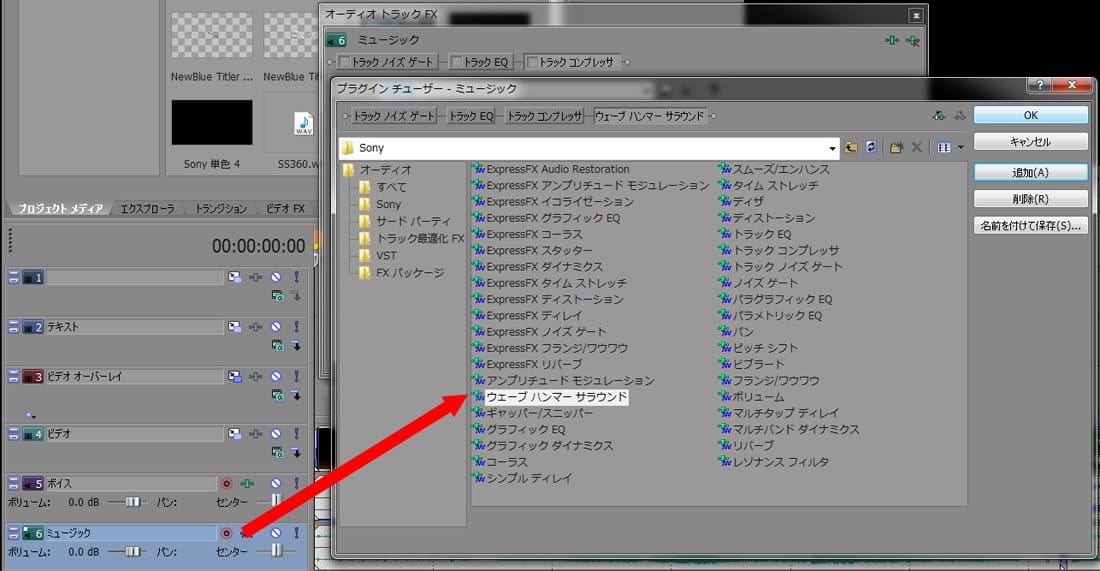The width and height of the screenshot is (1100, 571).
Task: Enable the トラック ノイズ ゲート checkbox
Action: coord(345,62)
